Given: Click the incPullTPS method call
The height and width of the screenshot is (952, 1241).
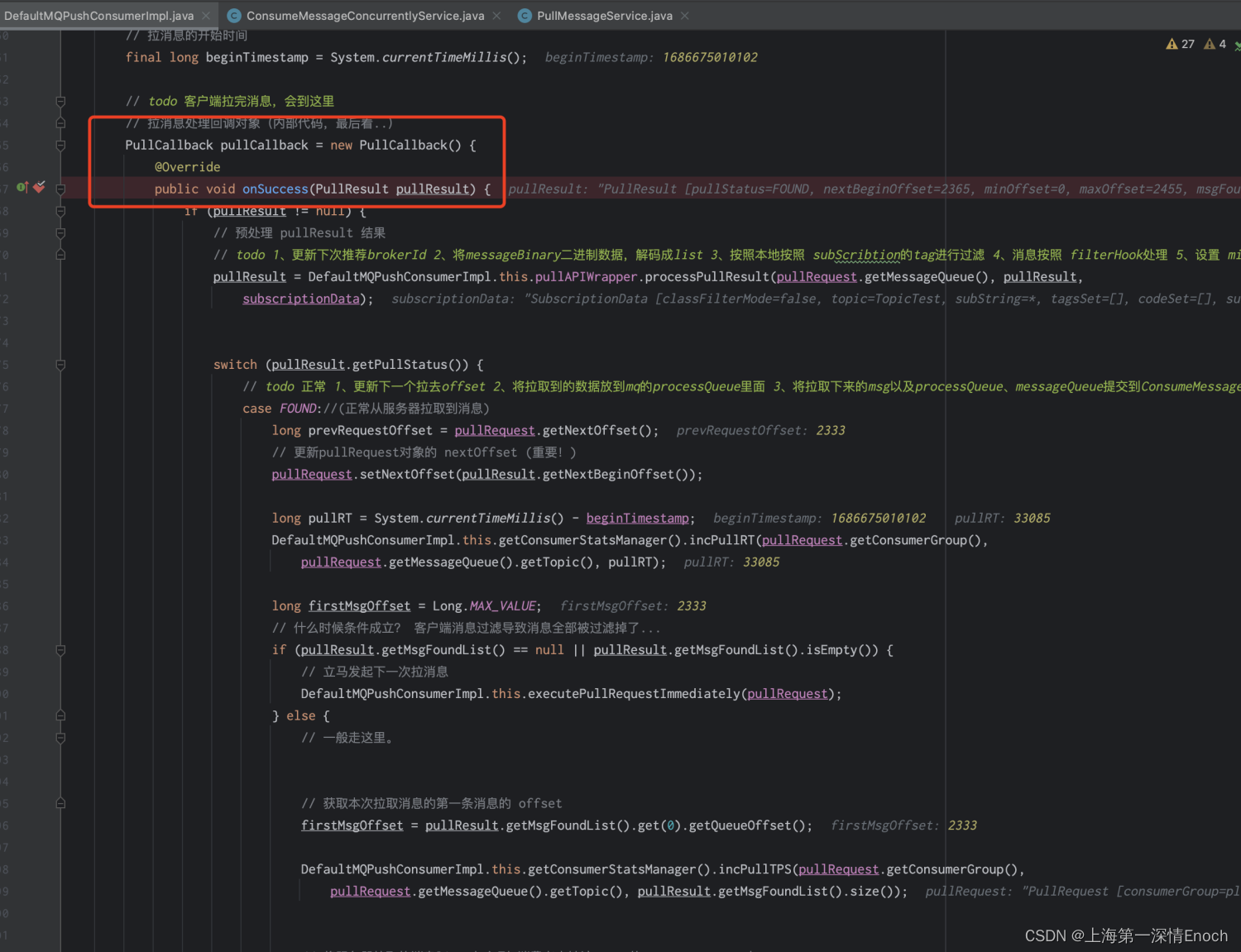Looking at the screenshot, I should coord(755,869).
